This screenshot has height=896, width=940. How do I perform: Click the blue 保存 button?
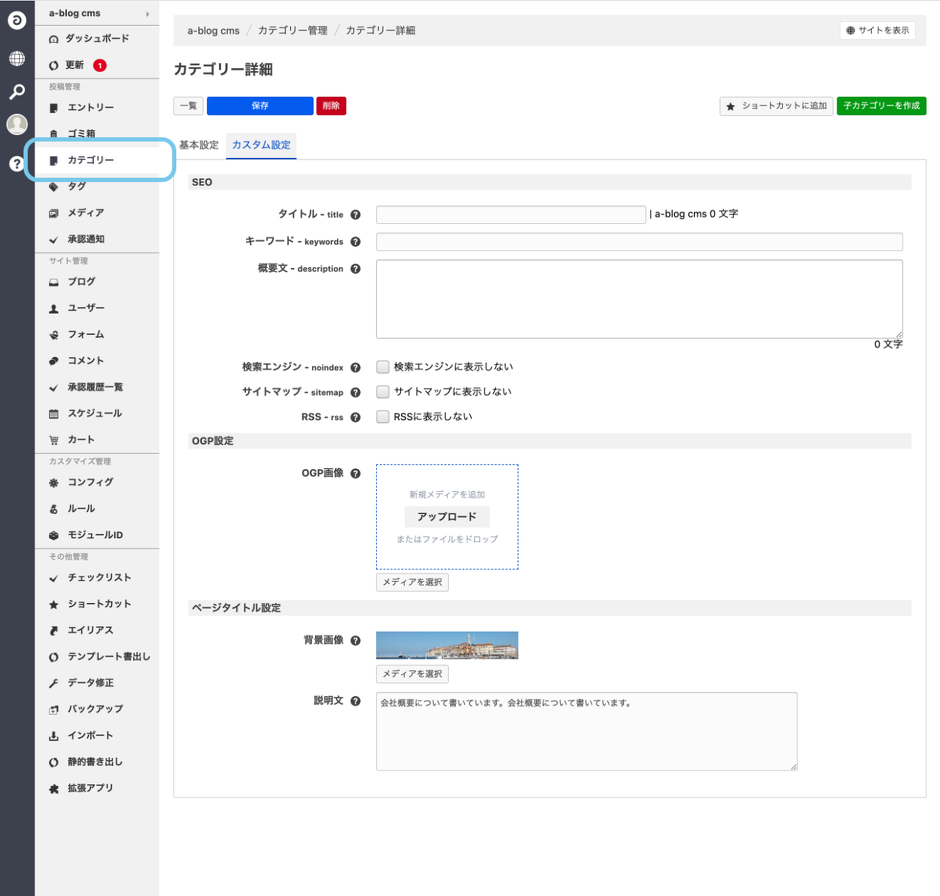[260, 106]
